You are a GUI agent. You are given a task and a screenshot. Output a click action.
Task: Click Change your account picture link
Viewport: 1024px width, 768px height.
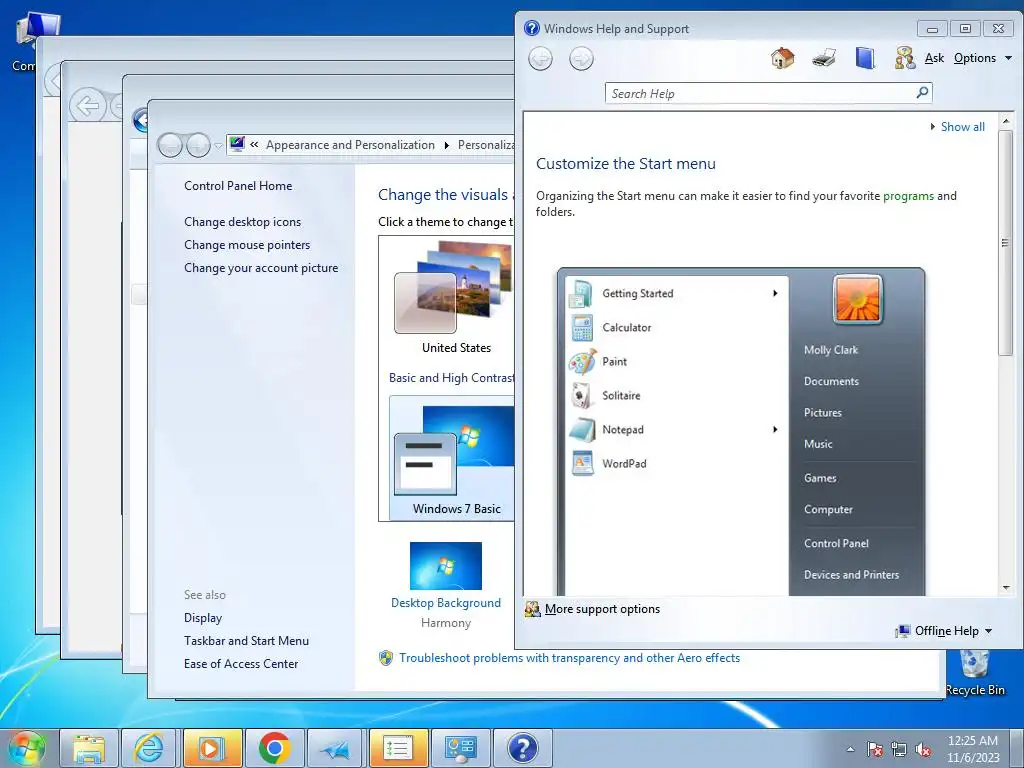261,268
